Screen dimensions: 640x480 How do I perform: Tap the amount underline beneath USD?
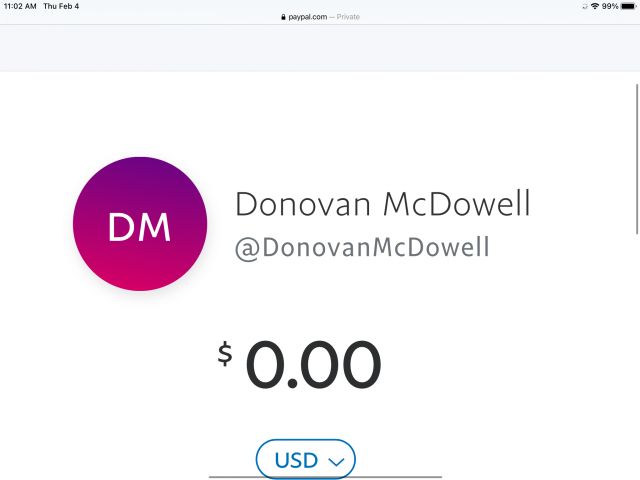pyautogui.click(x=325, y=477)
